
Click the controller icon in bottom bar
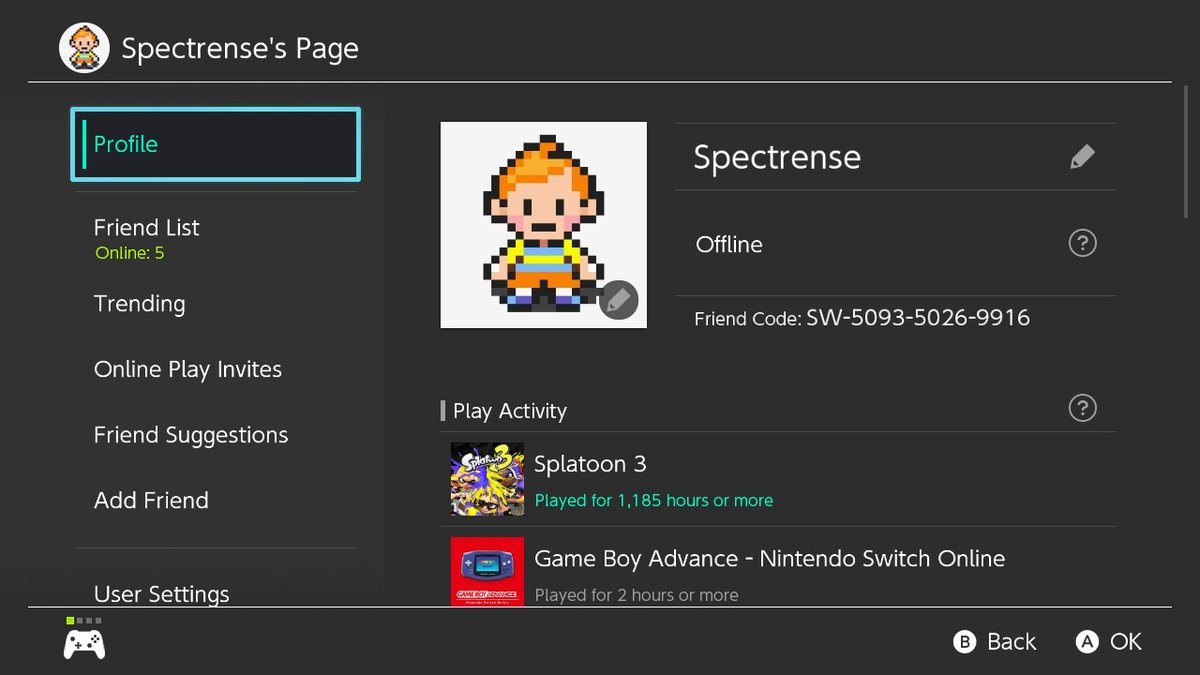point(84,644)
